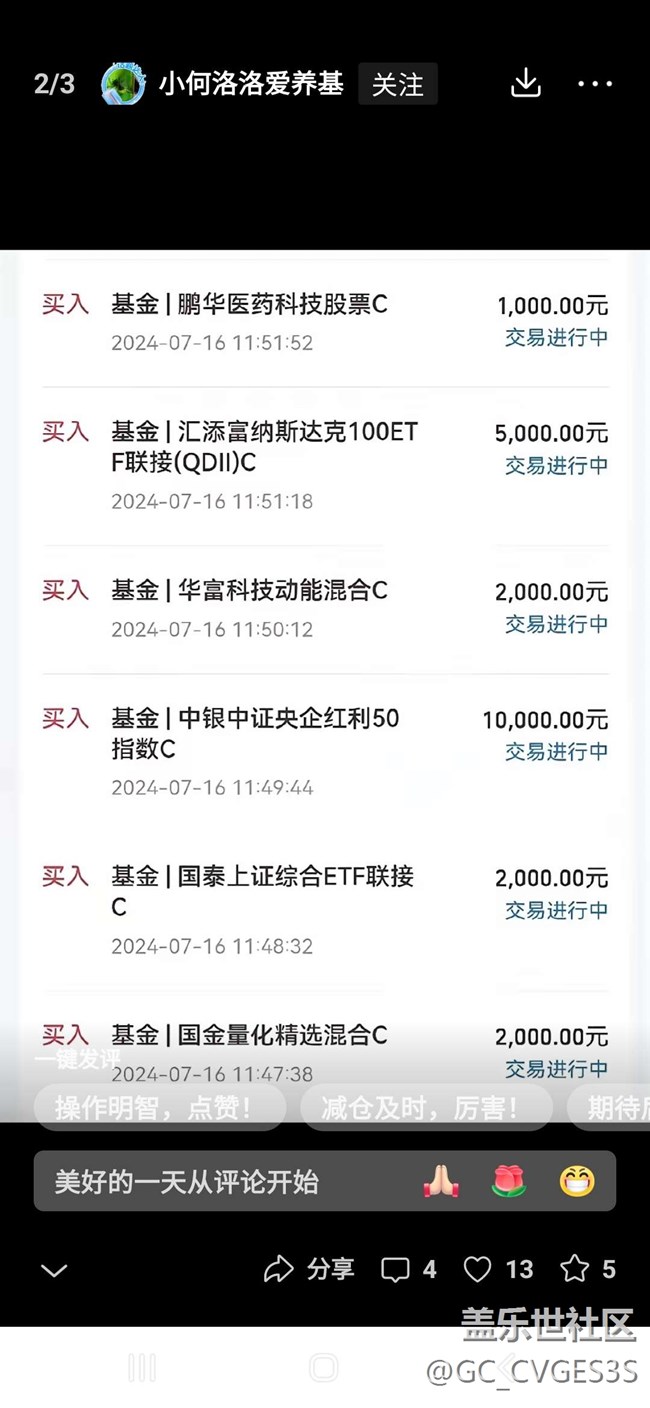Viewport: 650px width, 1408px height.
Task: Select quick comment 操作明智，点赞！
Action: tap(154, 1108)
